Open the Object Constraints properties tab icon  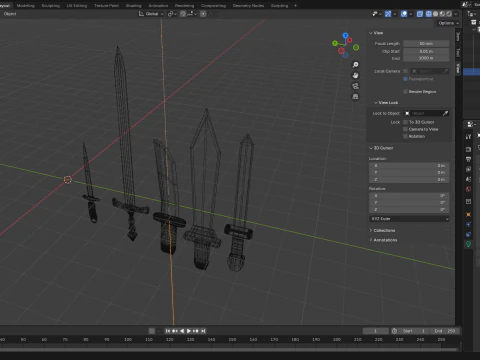pyautogui.click(x=468, y=234)
